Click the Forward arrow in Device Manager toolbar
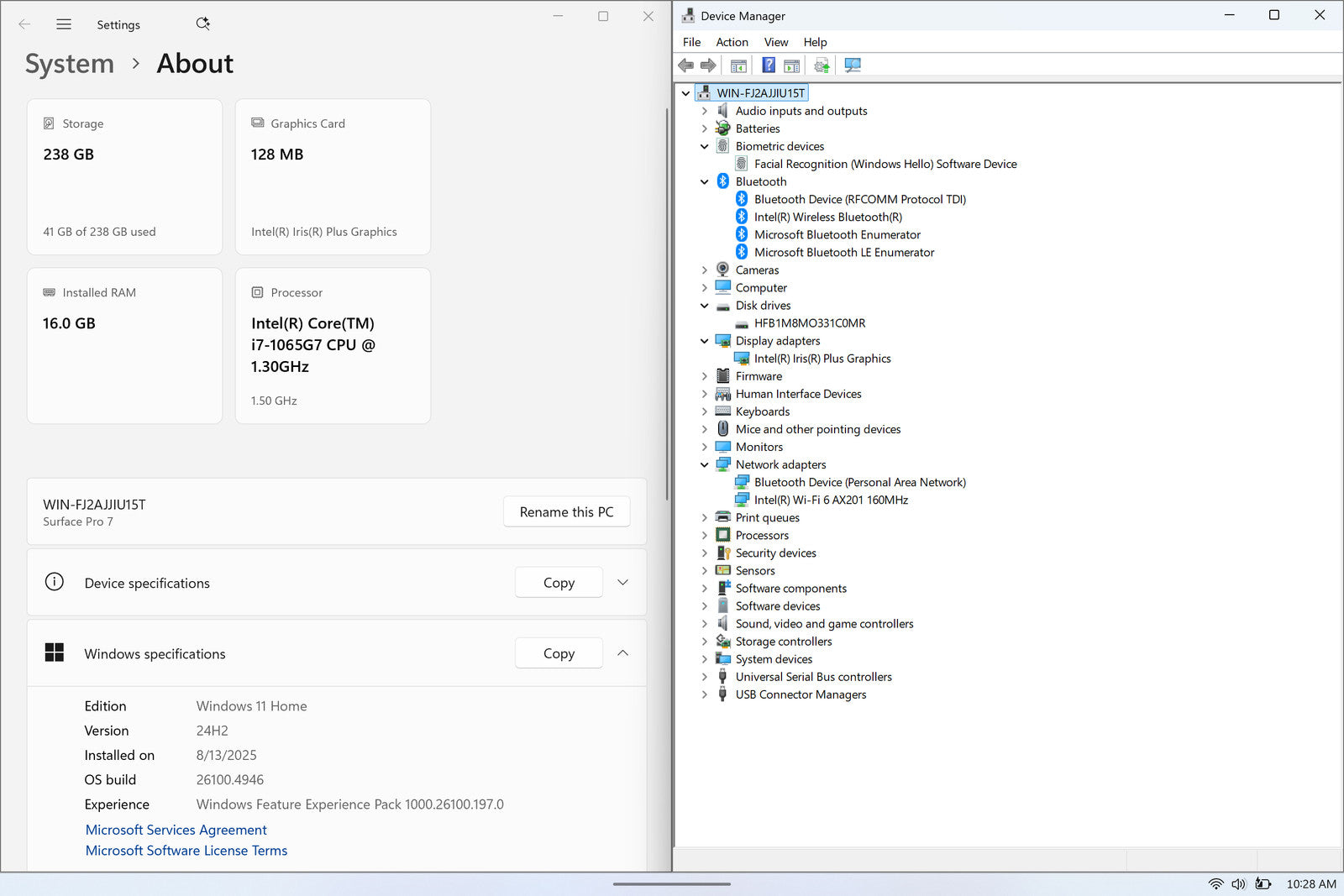The width and height of the screenshot is (1344, 896). pos(708,65)
